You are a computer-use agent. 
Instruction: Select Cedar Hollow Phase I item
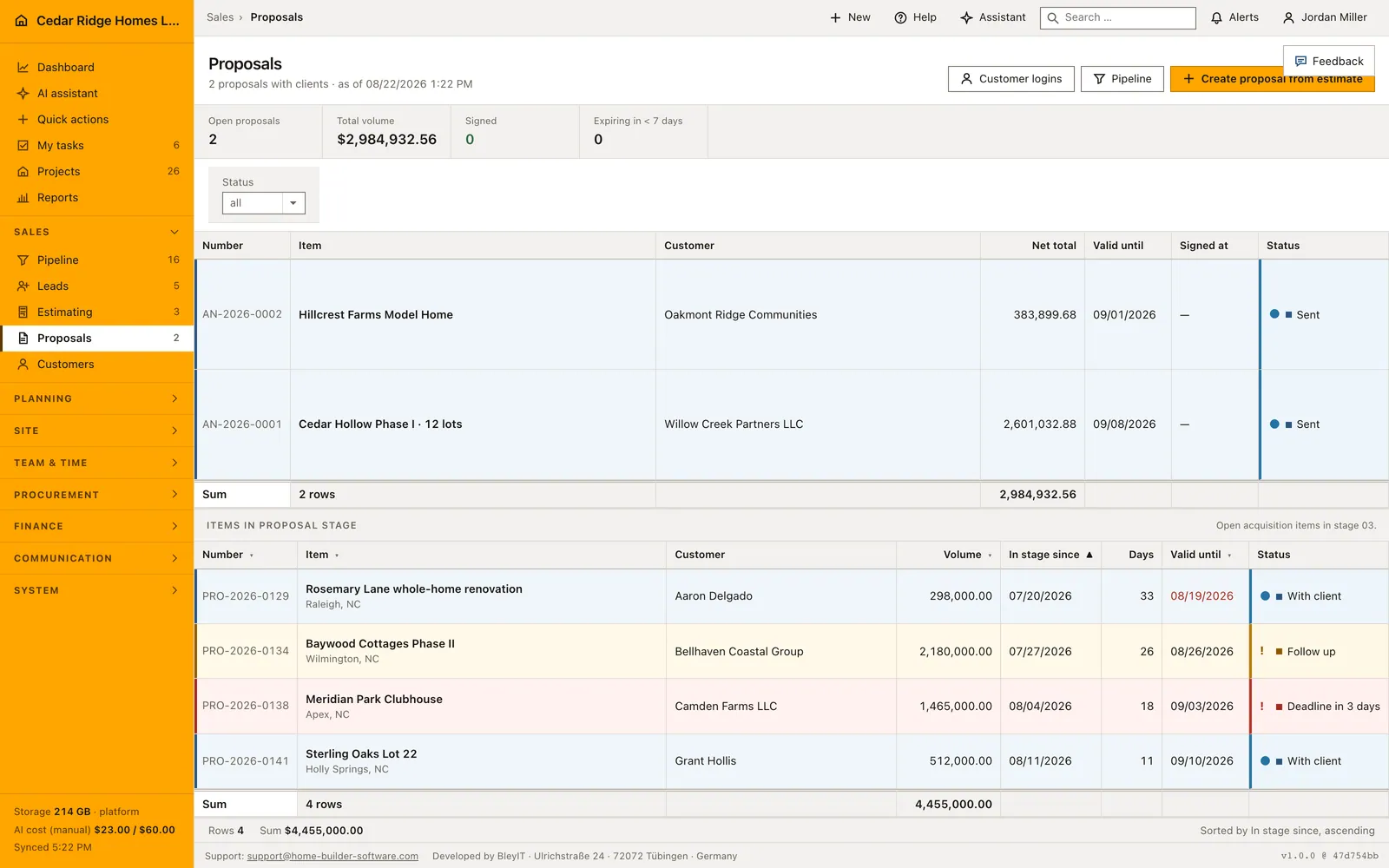point(380,424)
